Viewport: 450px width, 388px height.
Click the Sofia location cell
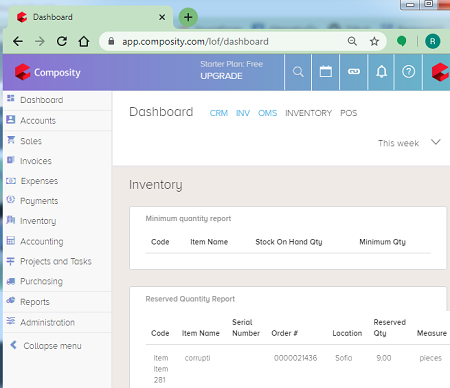pos(343,358)
